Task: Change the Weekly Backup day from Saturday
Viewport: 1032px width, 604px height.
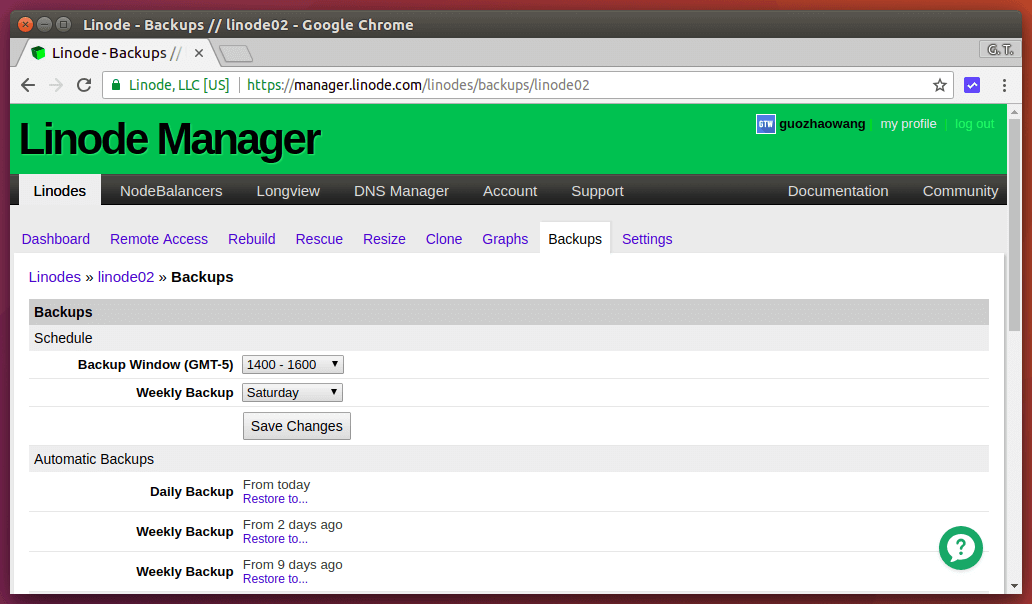Action: tap(292, 392)
